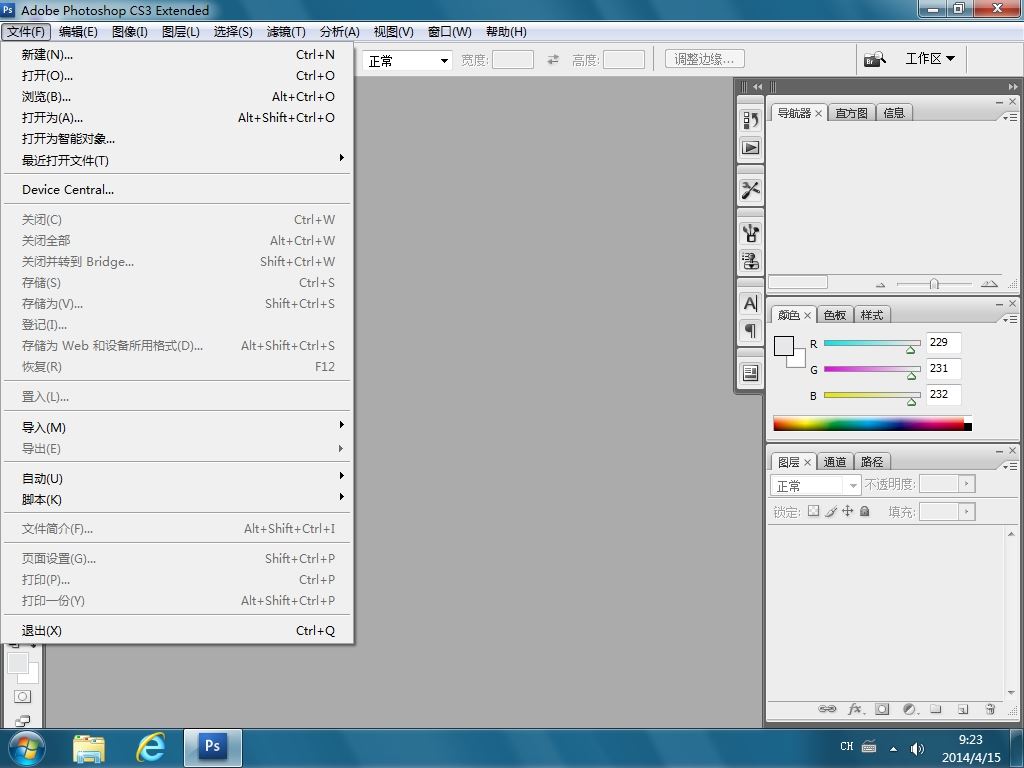Viewport: 1024px width, 768px height.
Task: Open the 正常 mode dropdown in options bar
Action: 407,61
